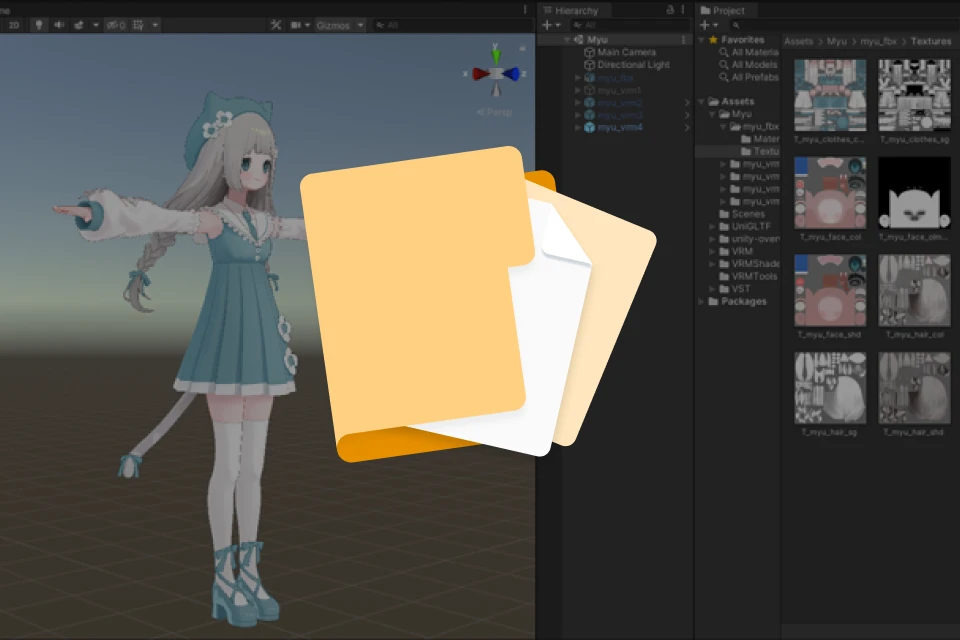This screenshot has height=640, width=960.
Task: Toggle hidden objects visibility counter
Action: [x=116, y=25]
